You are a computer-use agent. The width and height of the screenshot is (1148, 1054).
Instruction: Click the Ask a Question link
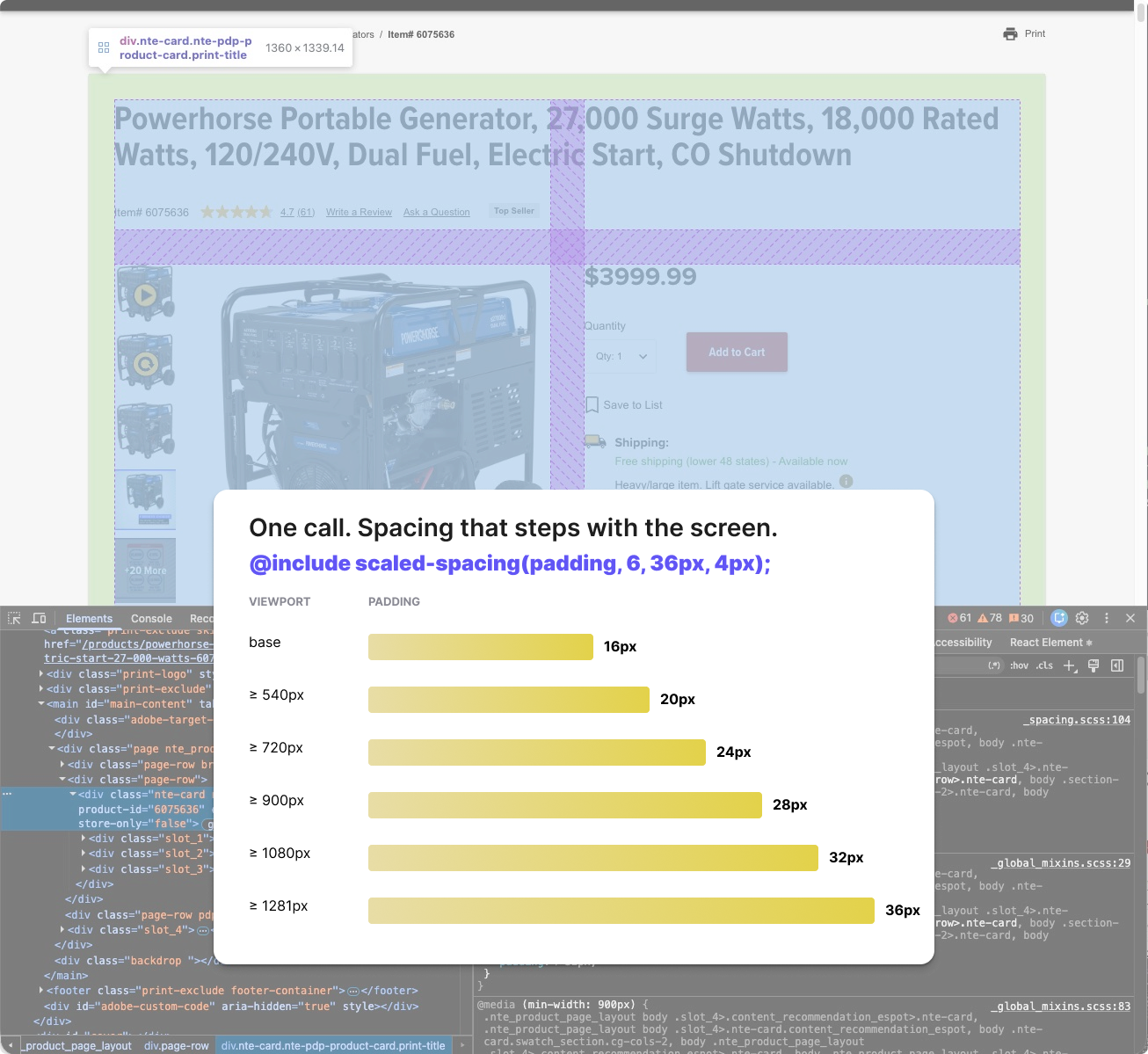[436, 212]
